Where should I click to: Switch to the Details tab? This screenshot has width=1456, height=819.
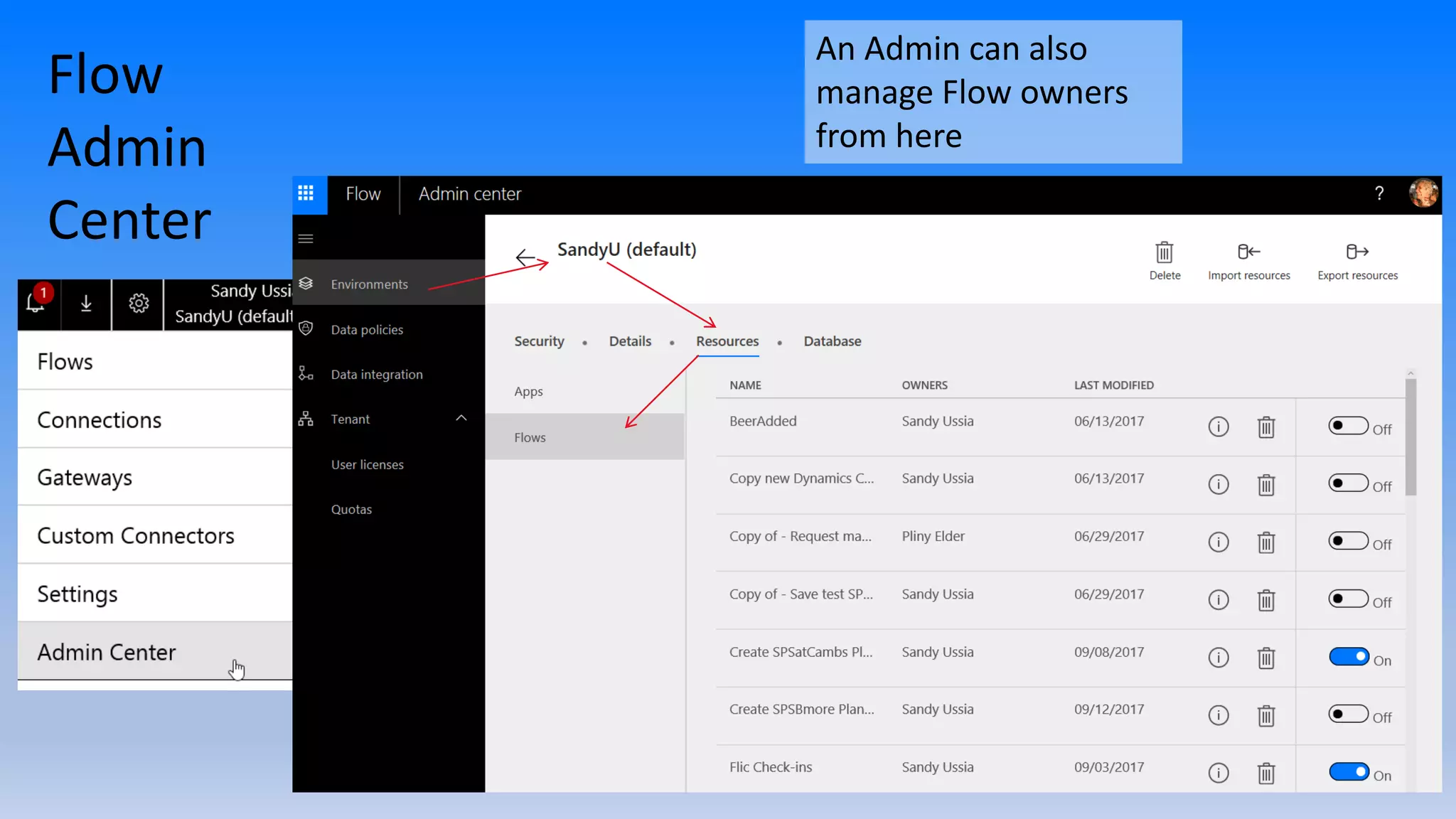point(630,341)
